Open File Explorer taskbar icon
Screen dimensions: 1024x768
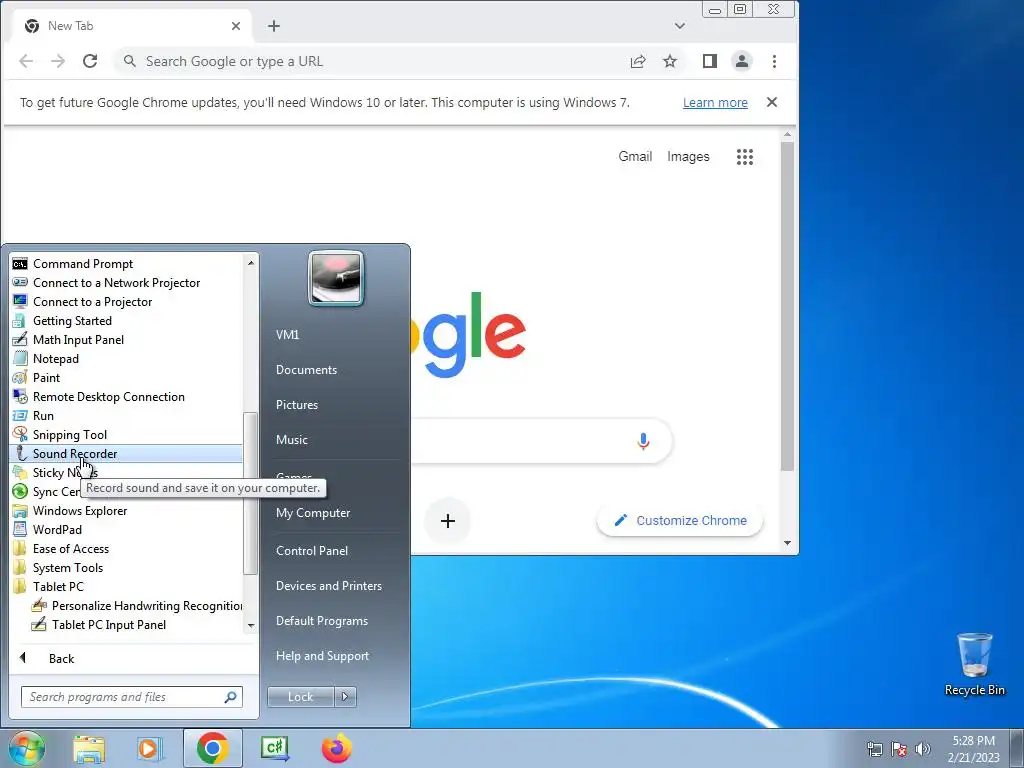click(x=89, y=748)
